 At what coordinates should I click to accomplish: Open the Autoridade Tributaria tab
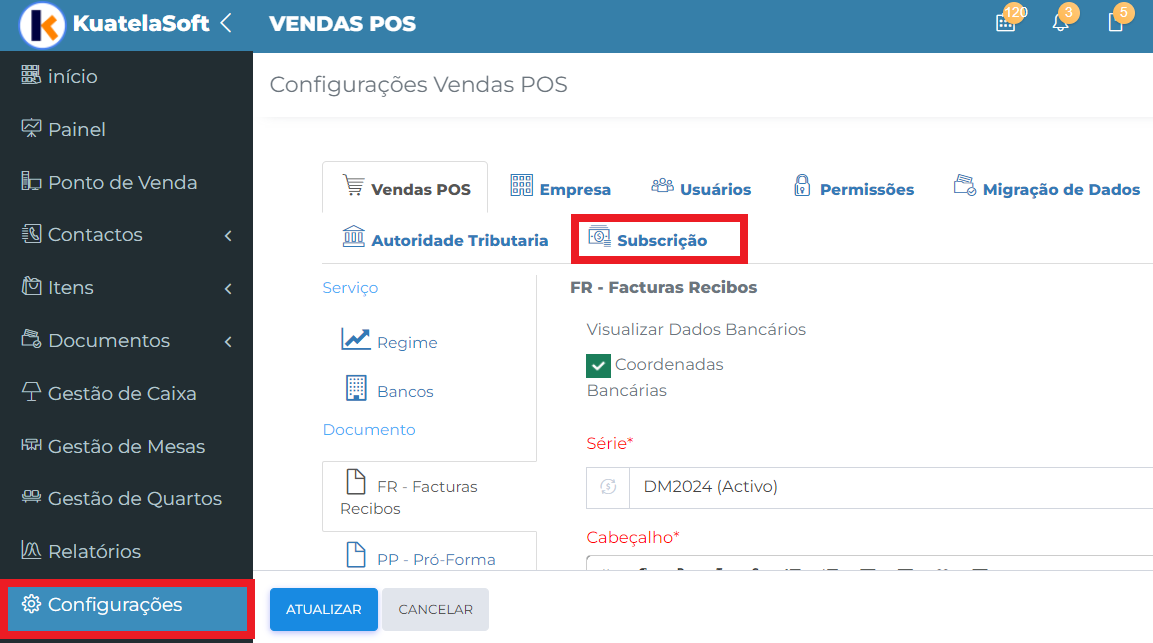[445, 238]
